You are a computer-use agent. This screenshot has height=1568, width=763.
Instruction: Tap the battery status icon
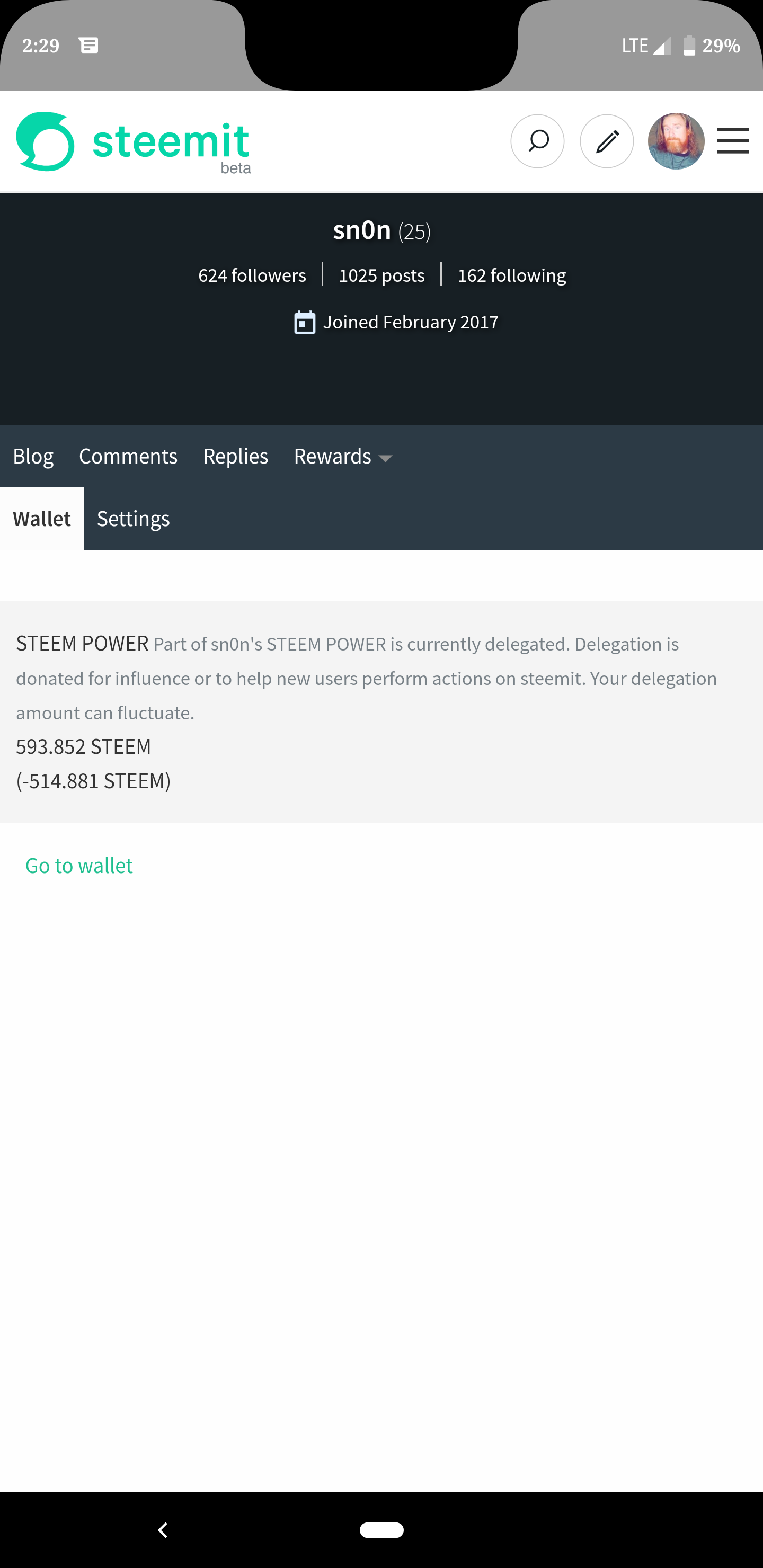click(689, 46)
